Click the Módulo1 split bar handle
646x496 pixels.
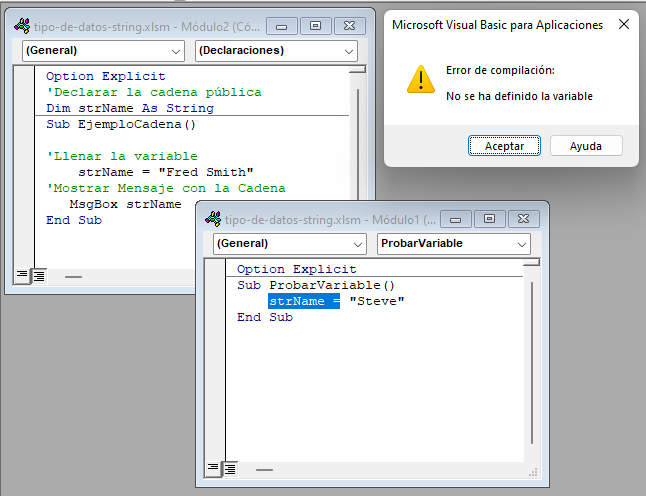pyautogui.click(x=531, y=262)
